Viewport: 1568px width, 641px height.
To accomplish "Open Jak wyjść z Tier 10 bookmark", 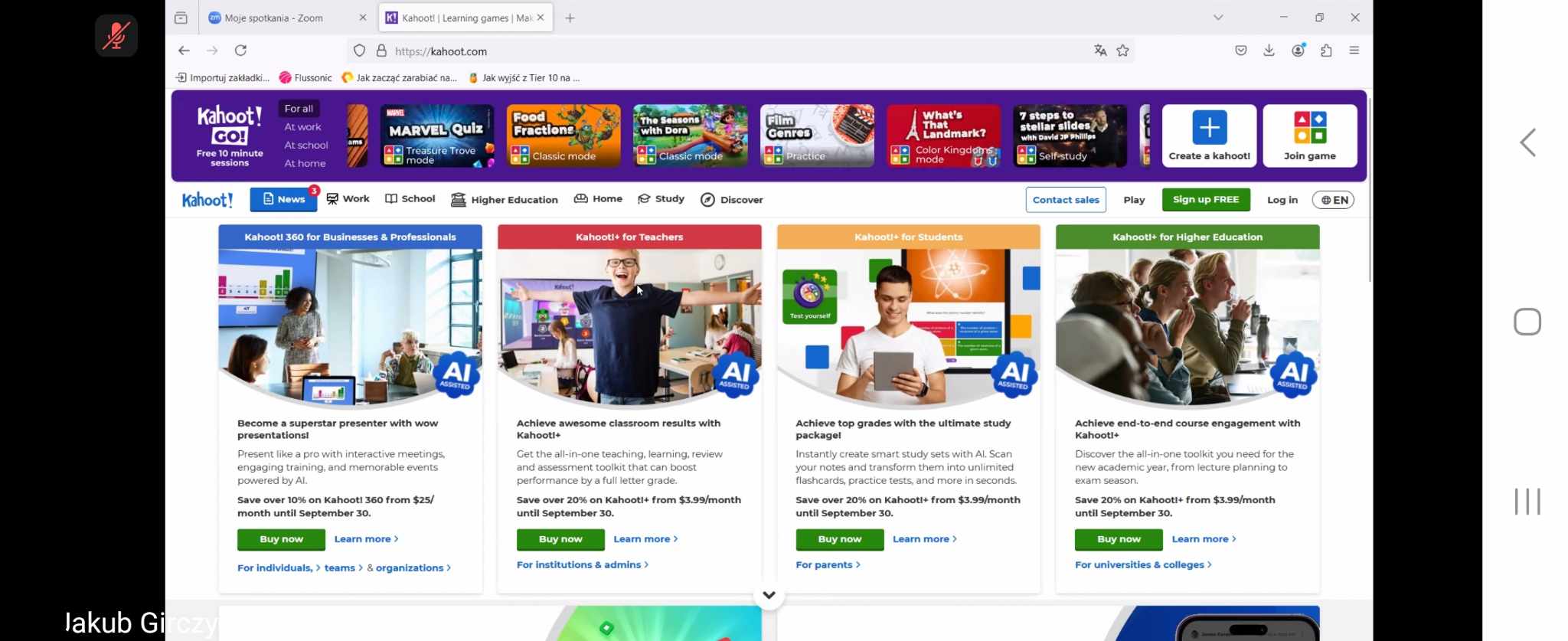I will coord(524,77).
